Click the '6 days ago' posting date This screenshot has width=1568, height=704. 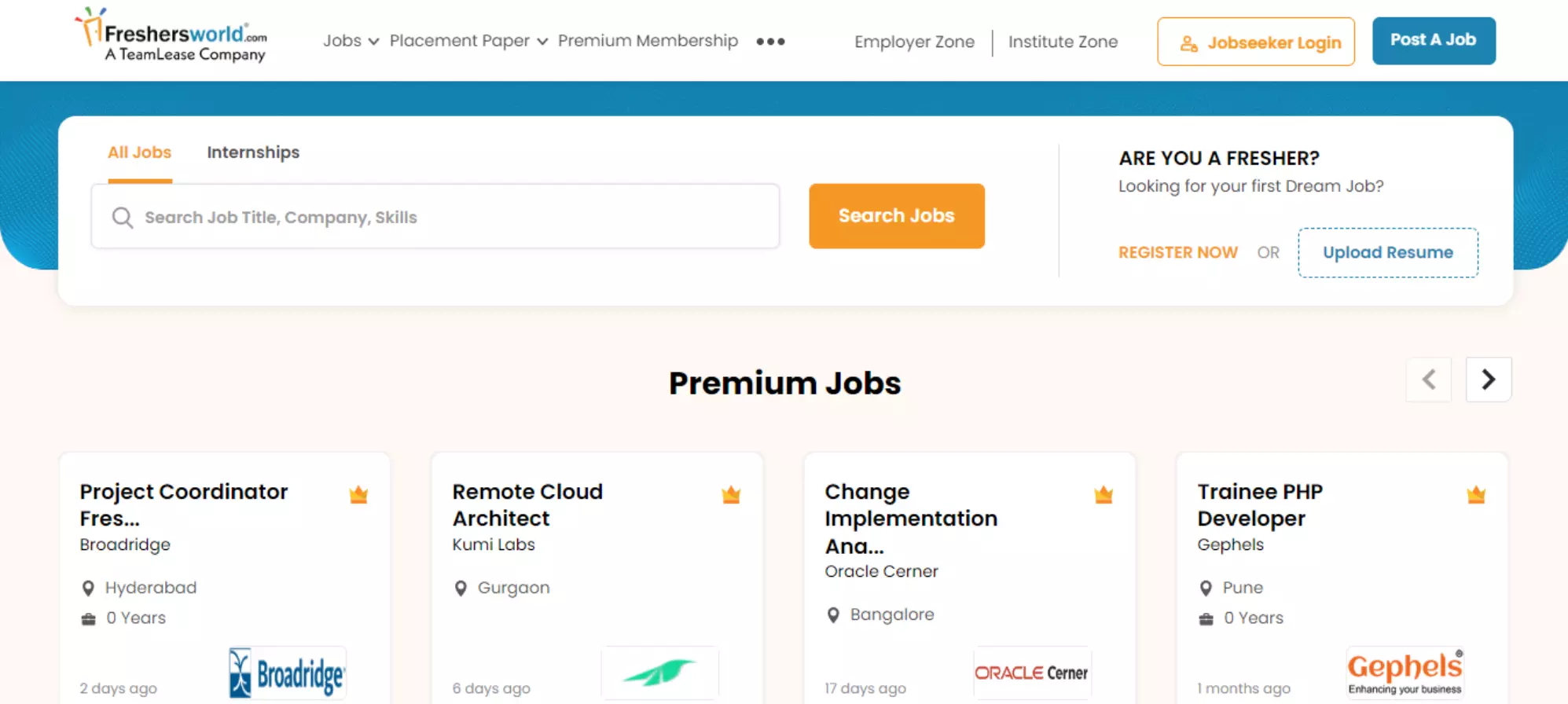(x=491, y=688)
